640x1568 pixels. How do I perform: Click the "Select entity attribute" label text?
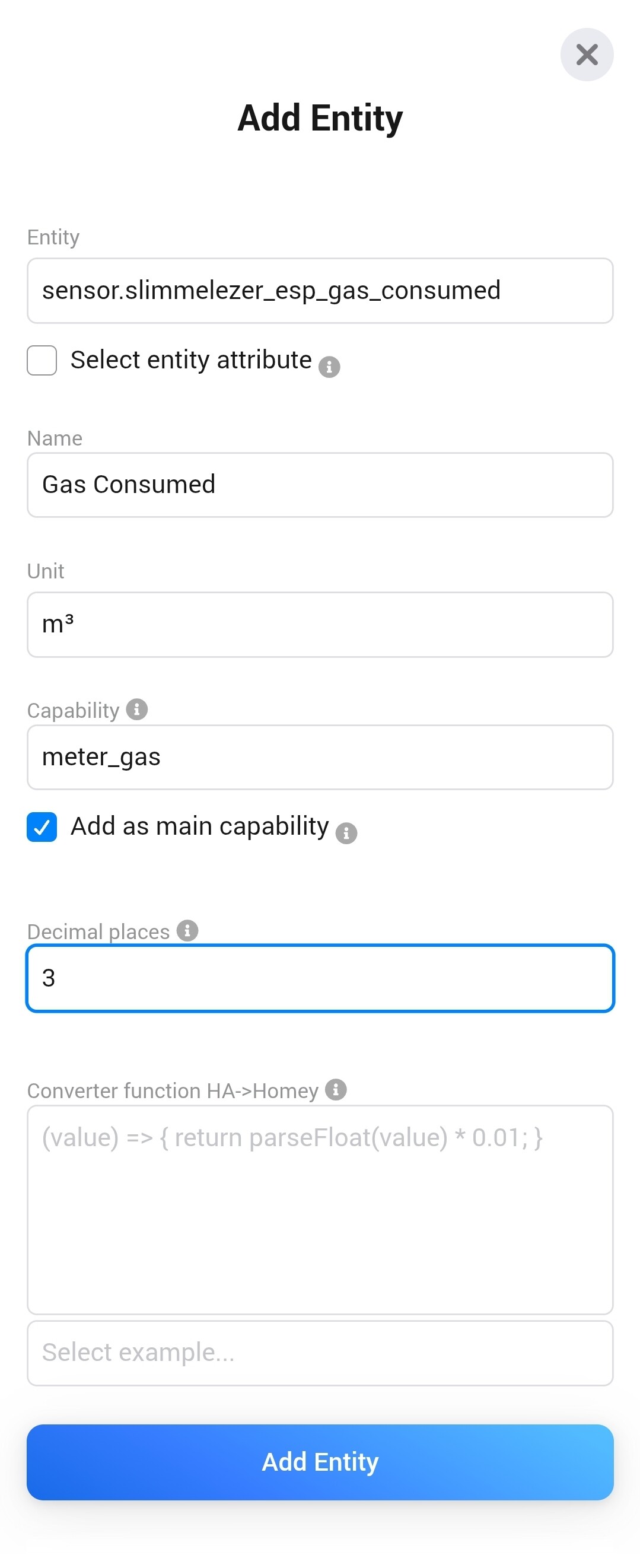pyautogui.click(x=191, y=360)
